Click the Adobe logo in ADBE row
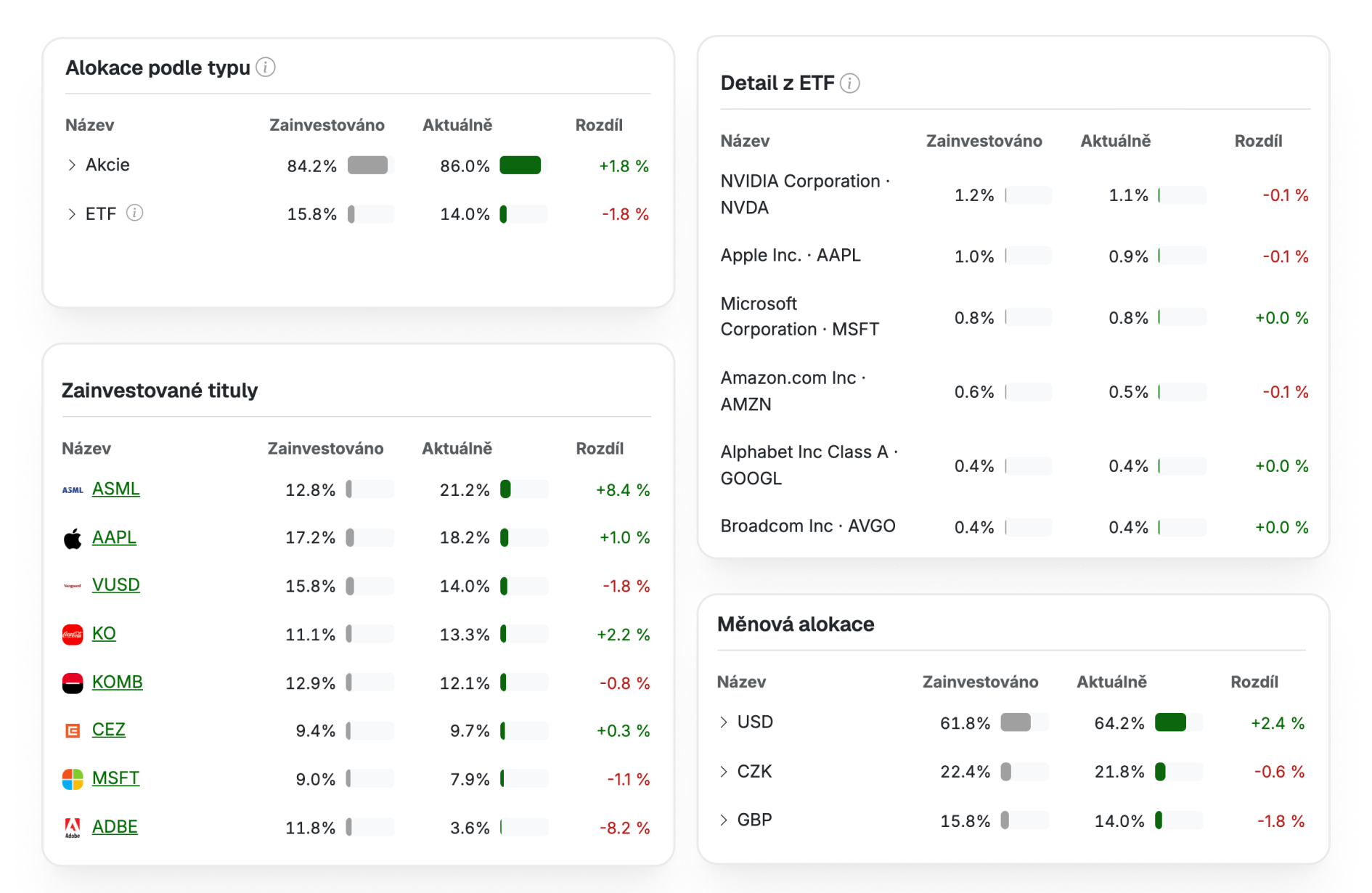This screenshot has width=1372, height=893. [x=73, y=828]
